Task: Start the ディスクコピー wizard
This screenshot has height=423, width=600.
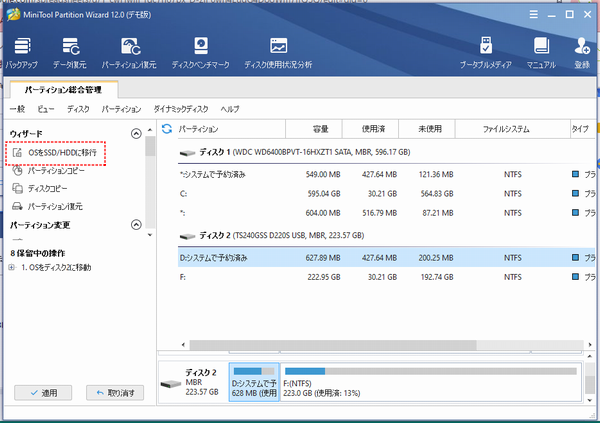Action: [40, 188]
